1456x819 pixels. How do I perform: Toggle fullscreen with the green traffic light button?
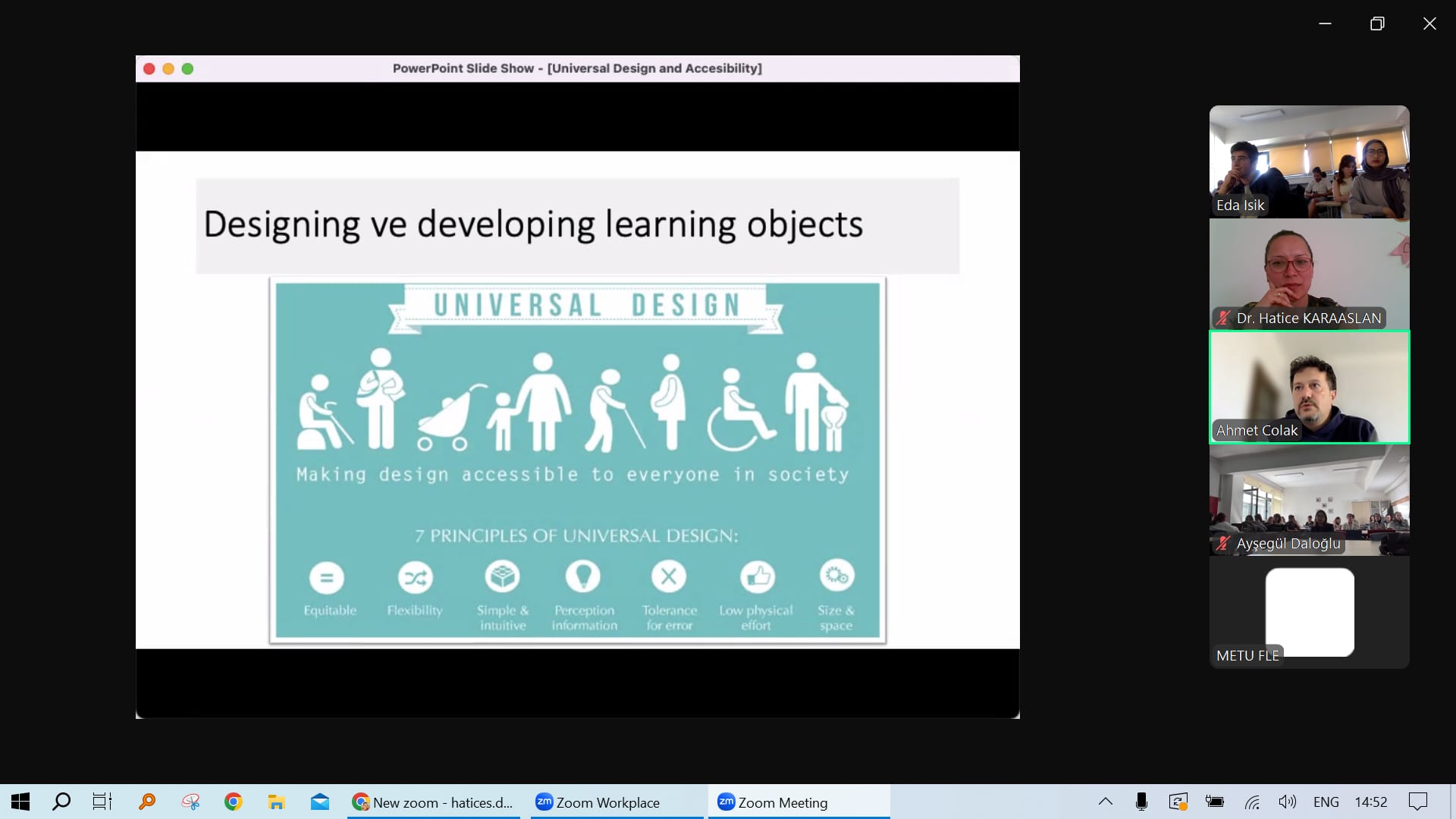pos(187,68)
